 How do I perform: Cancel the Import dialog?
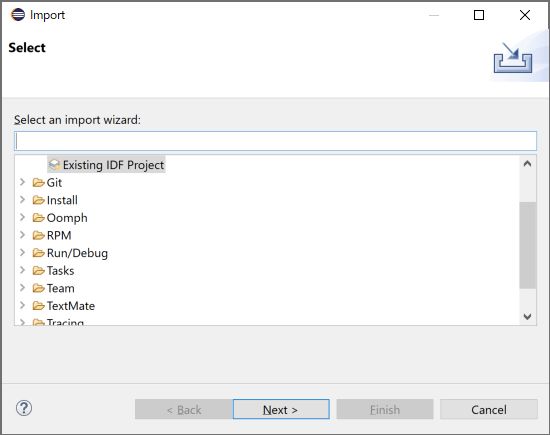(489, 409)
